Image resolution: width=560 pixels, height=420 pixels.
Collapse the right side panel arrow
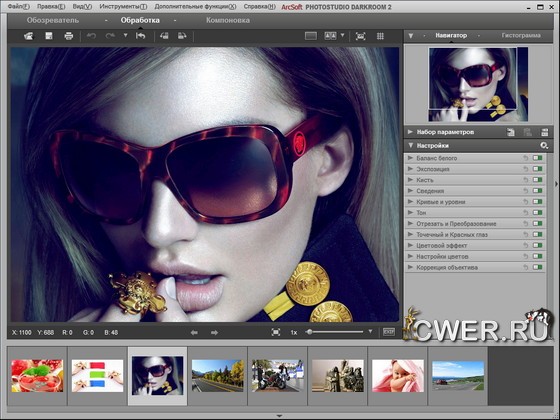[x=556, y=184]
